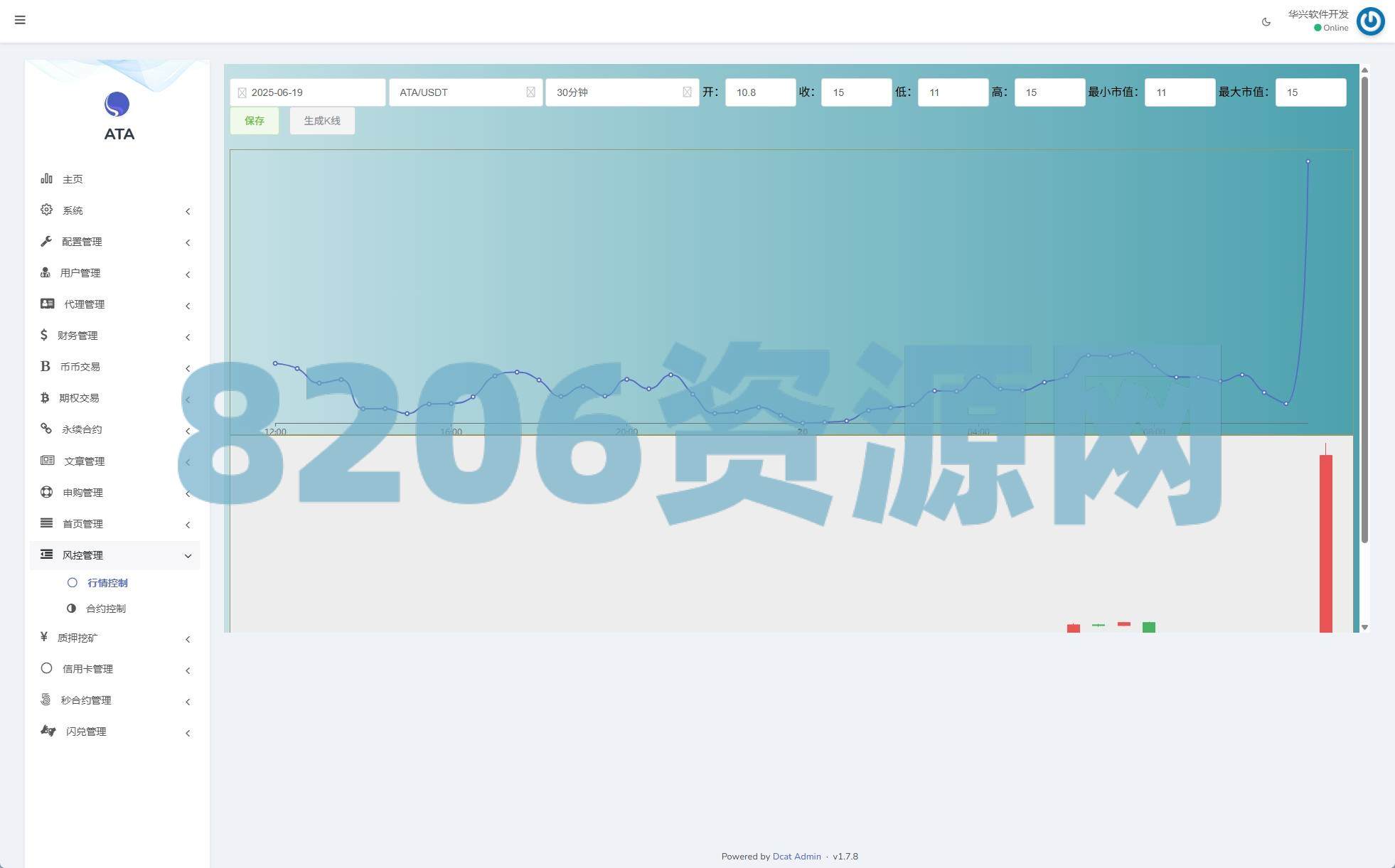The height and width of the screenshot is (868, 1395).
Task: Click the 财务管理 dollar icon
Action: (x=44, y=335)
